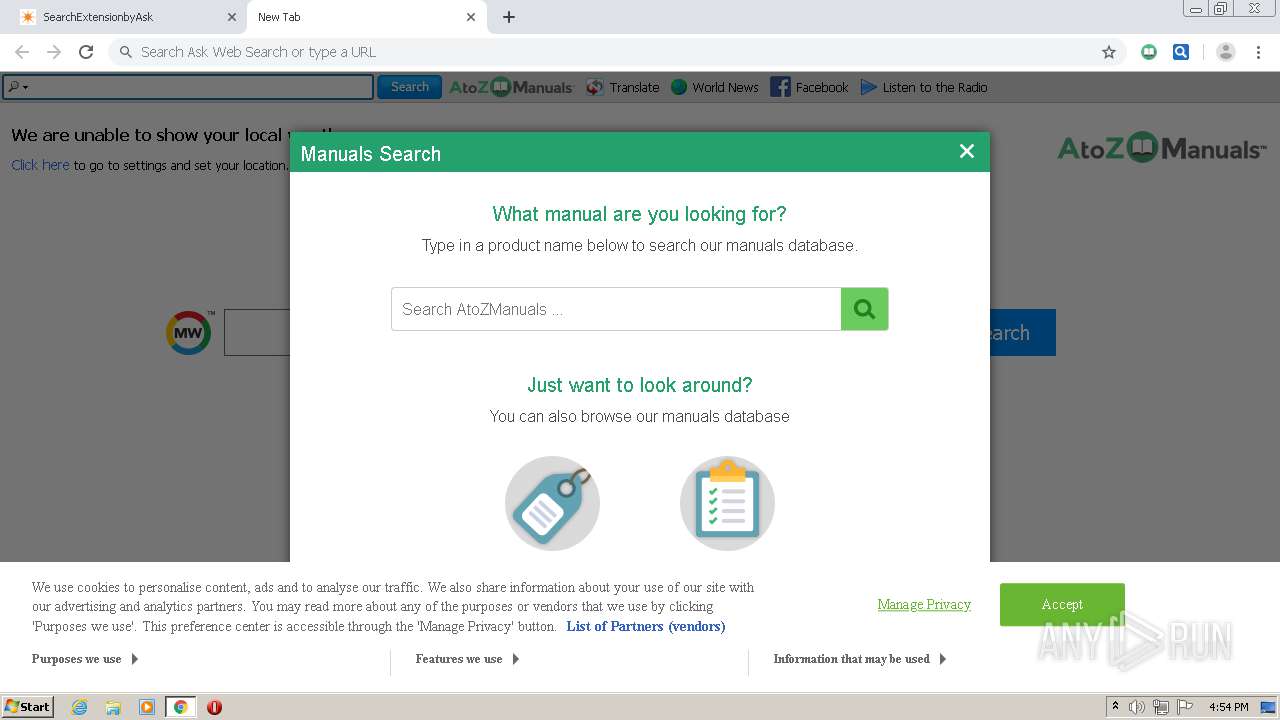Viewport: 1280px width, 720px height.
Task: Open Windows Media Player taskbar icon
Action: click(147, 707)
